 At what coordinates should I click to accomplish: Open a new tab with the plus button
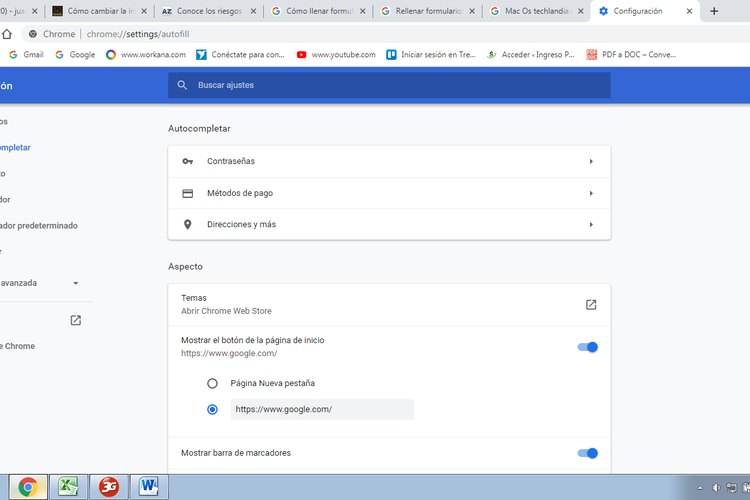[x=714, y=11]
